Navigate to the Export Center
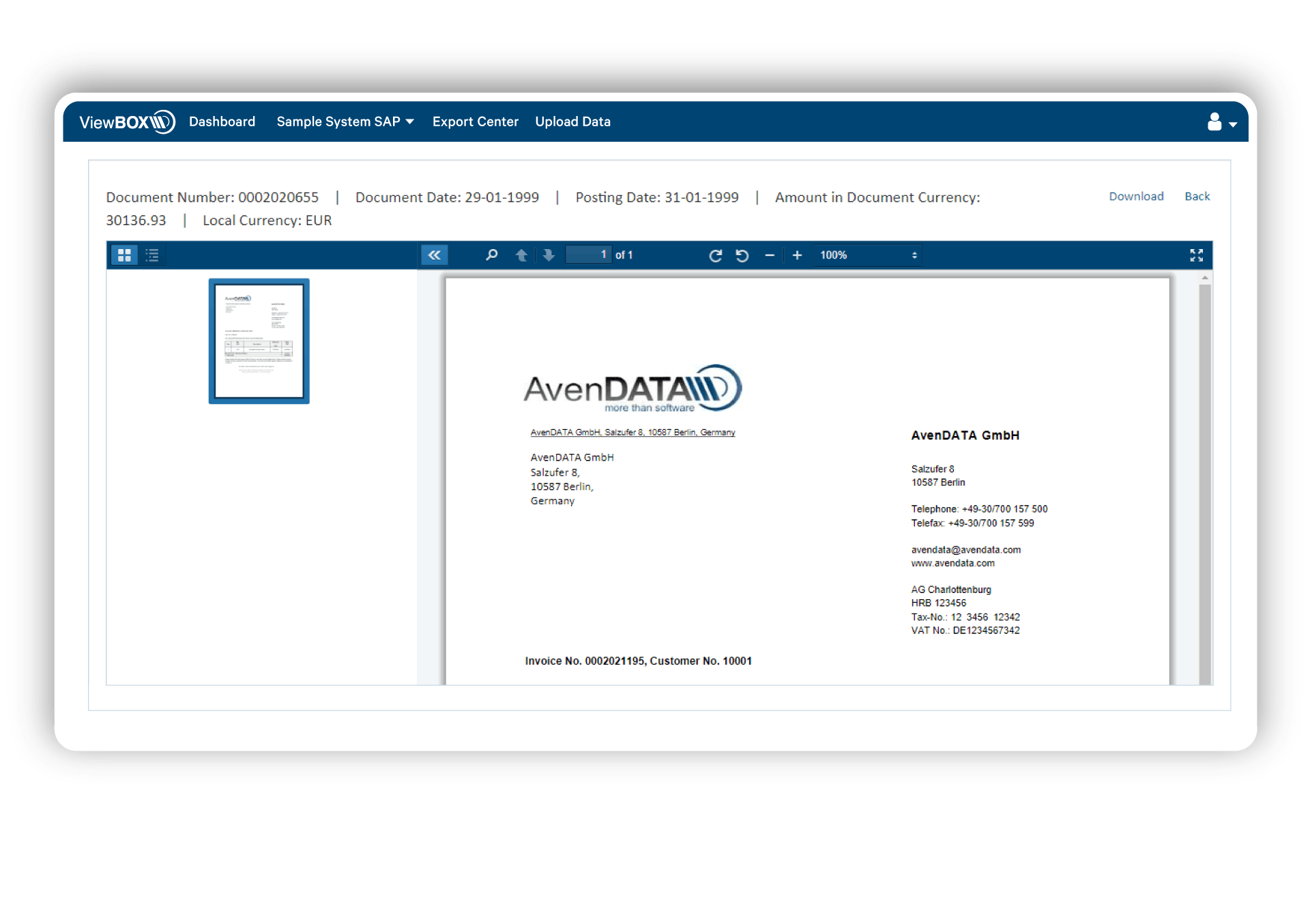This screenshot has height=924, width=1310. [x=475, y=121]
